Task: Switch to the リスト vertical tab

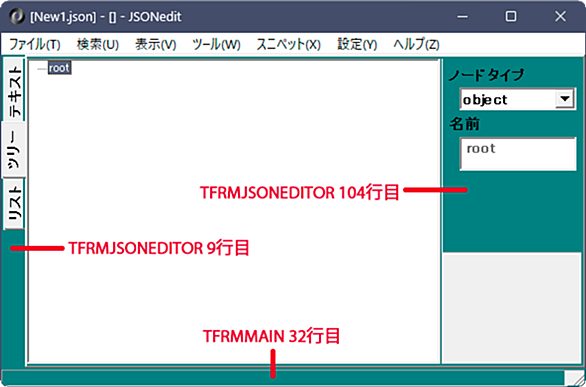Action: [x=15, y=205]
